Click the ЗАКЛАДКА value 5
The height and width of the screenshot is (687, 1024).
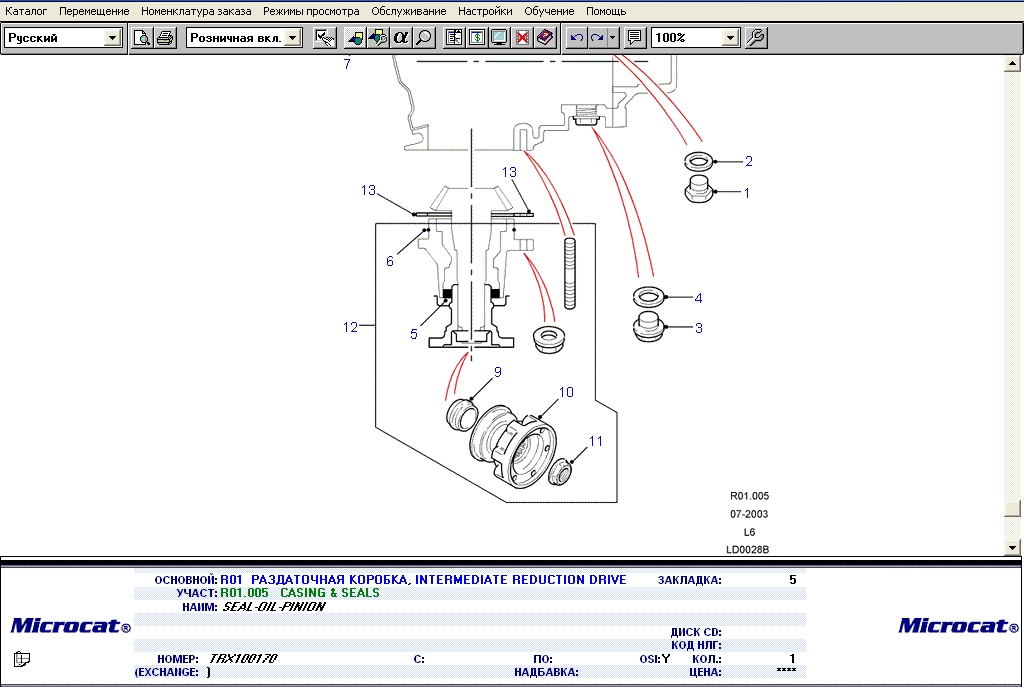pyautogui.click(x=793, y=580)
